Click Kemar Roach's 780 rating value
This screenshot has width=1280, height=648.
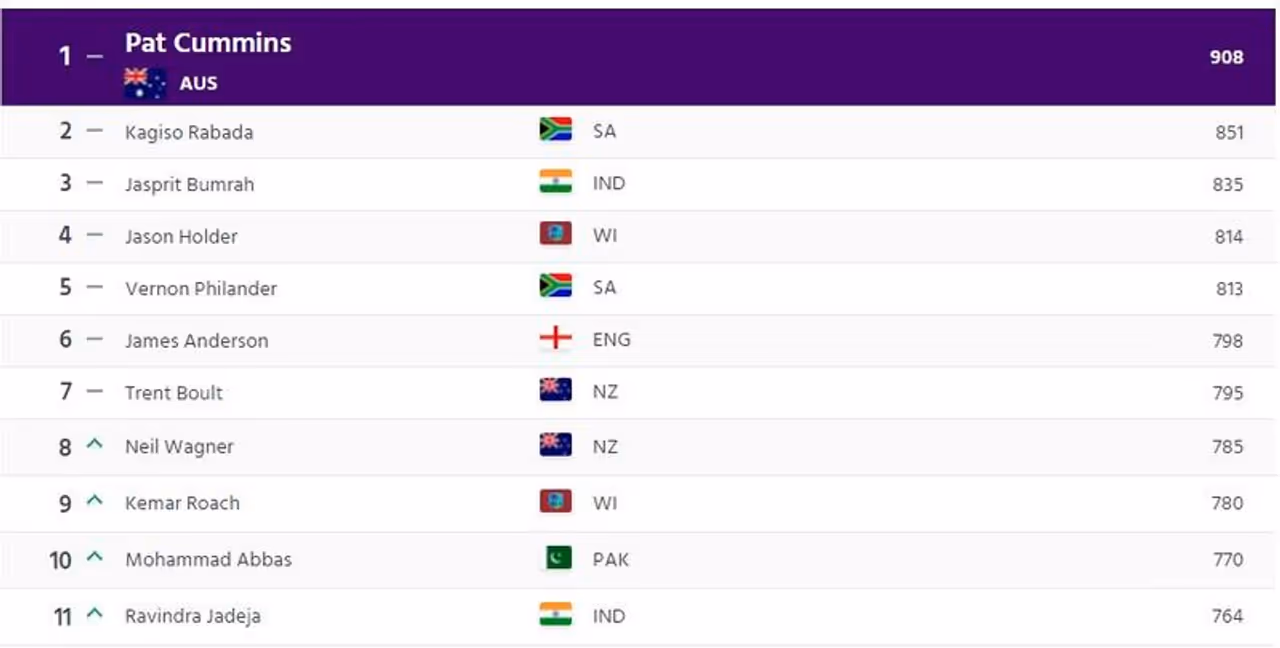coord(1227,503)
